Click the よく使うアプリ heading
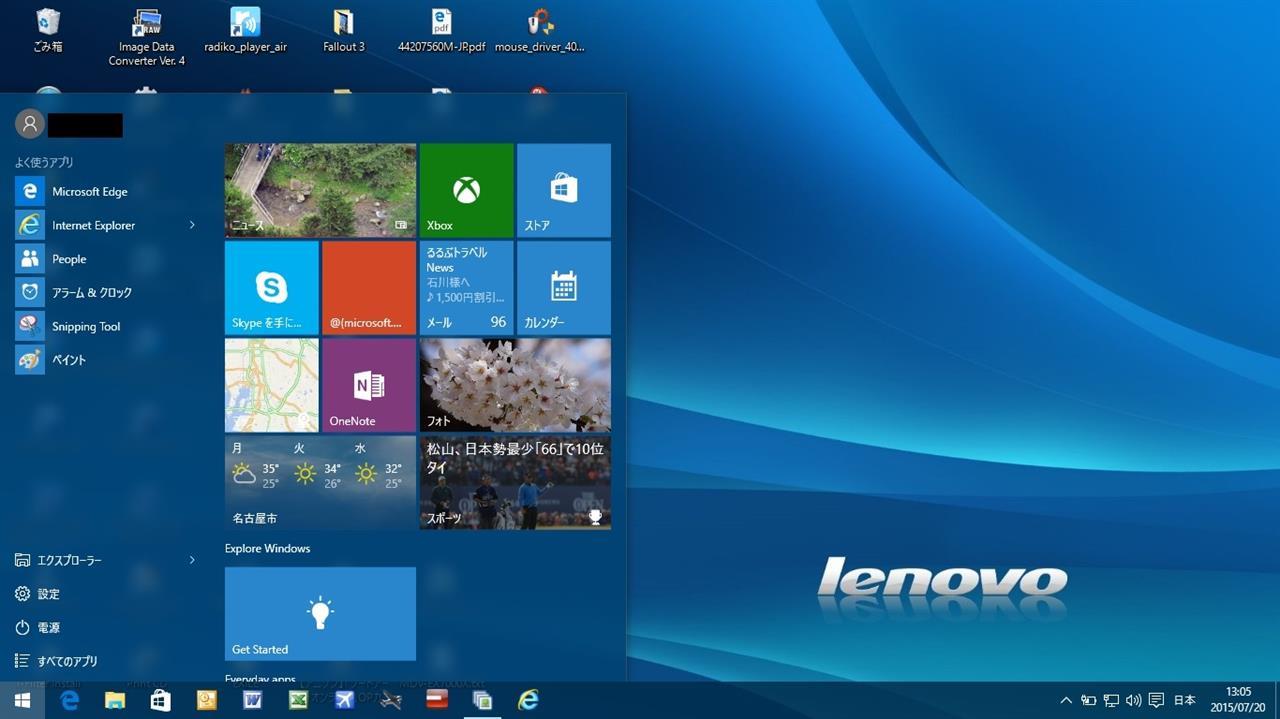The width and height of the screenshot is (1280, 719). pos(44,162)
